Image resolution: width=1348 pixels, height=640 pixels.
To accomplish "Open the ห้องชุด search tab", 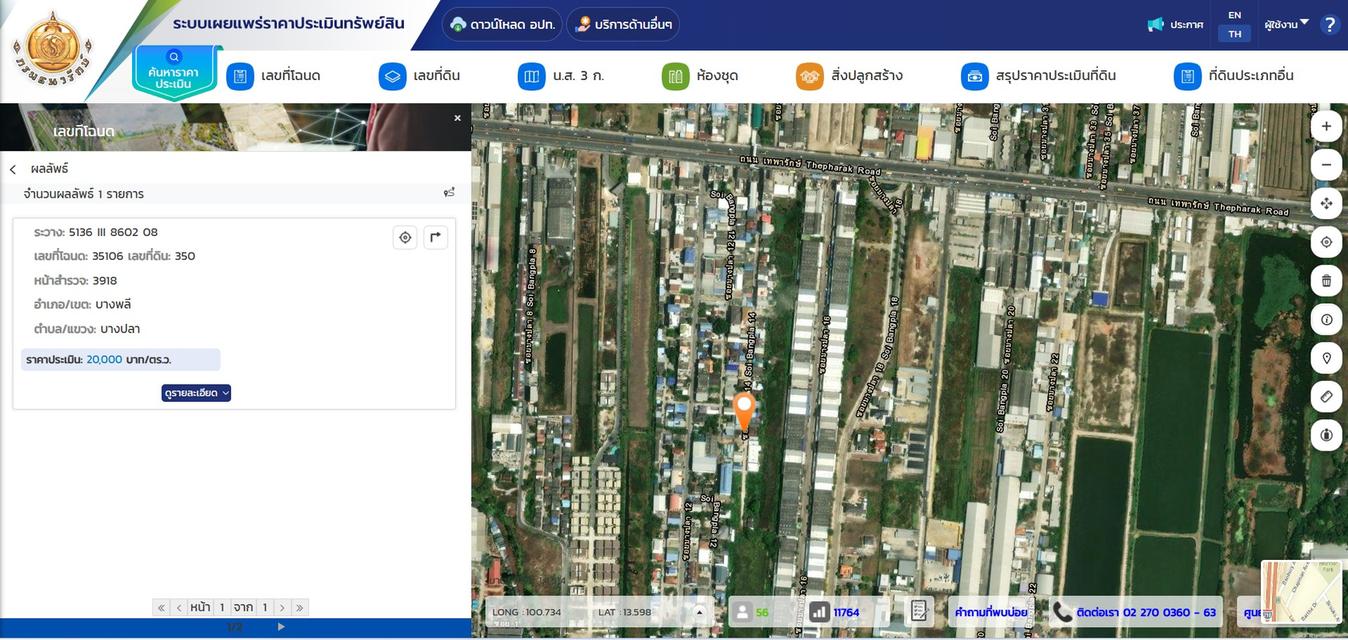I will (701, 76).
